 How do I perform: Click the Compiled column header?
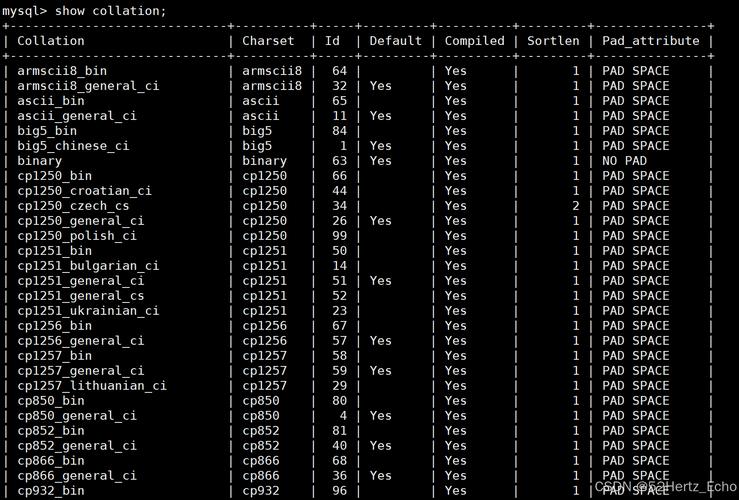click(474, 41)
